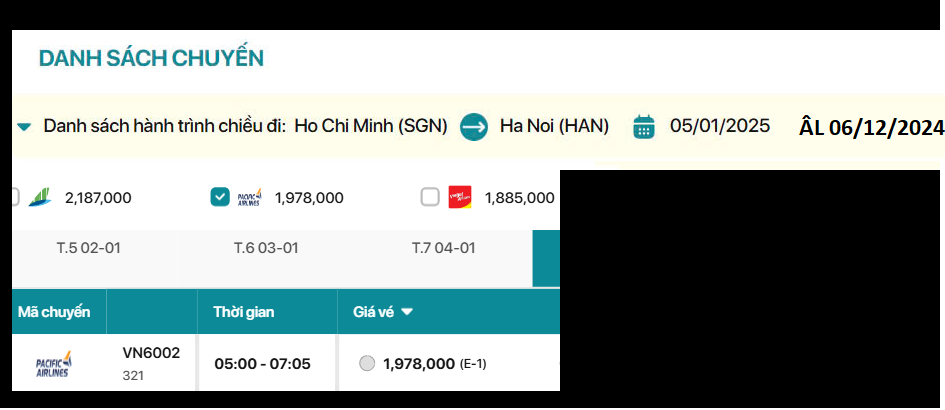
Task: Click the 05:00 - 07:05 flight time cell
Action: click(262, 364)
